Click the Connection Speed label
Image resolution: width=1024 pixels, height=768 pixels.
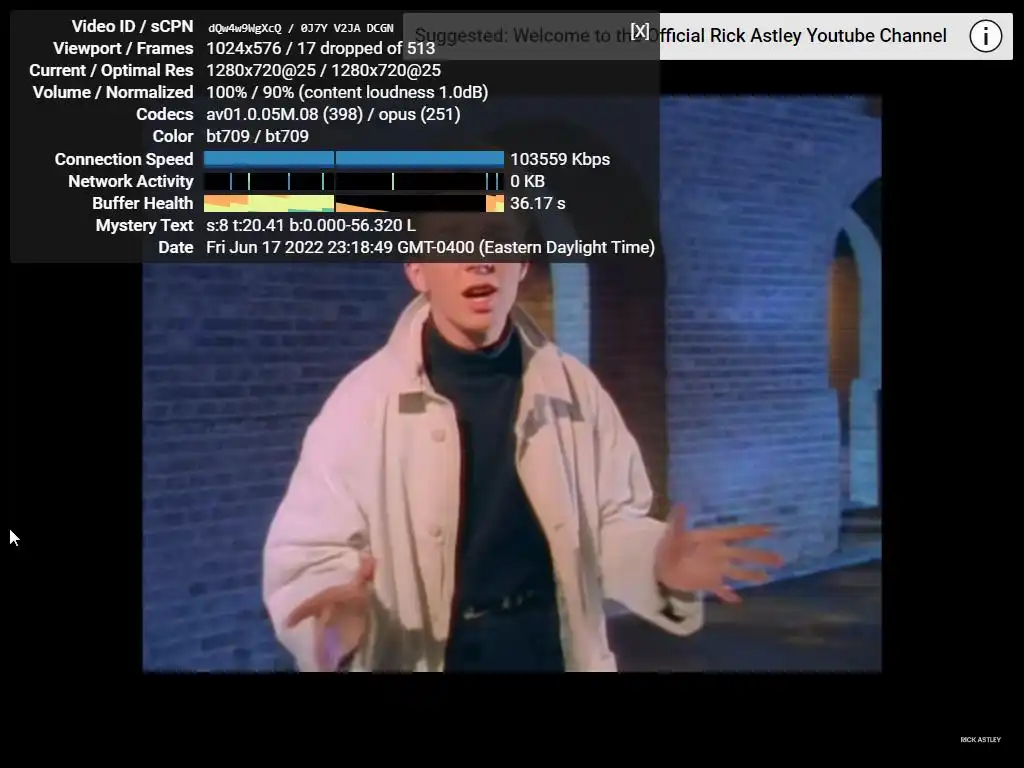pyautogui.click(x=124, y=159)
